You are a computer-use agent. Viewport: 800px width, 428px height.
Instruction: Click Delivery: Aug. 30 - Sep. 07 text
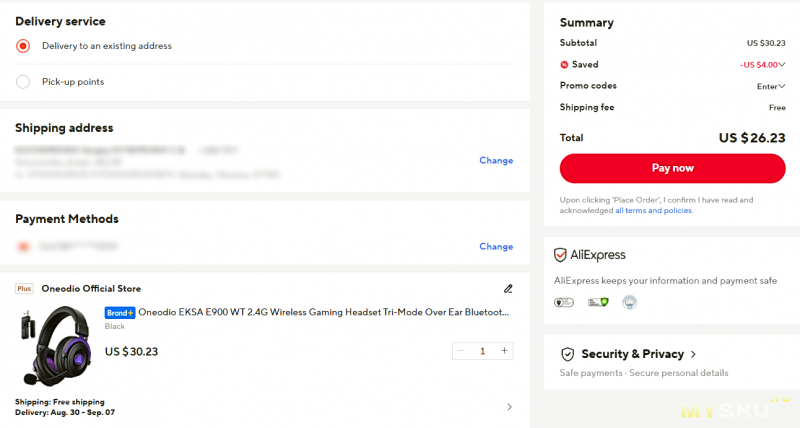(65, 412)
